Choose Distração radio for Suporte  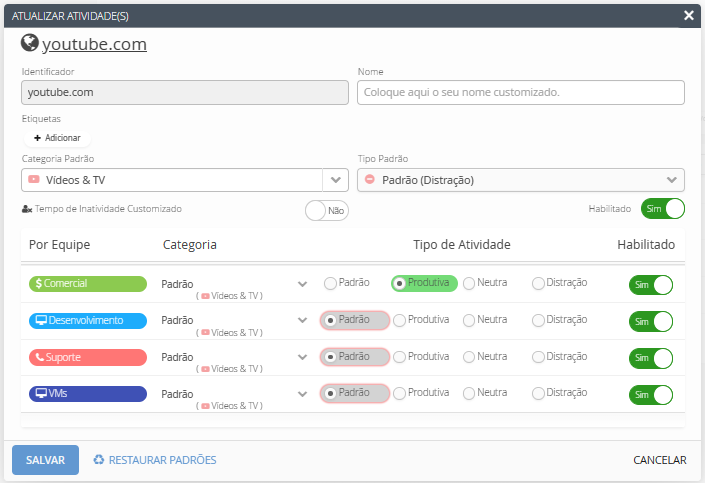coord(538,357)
